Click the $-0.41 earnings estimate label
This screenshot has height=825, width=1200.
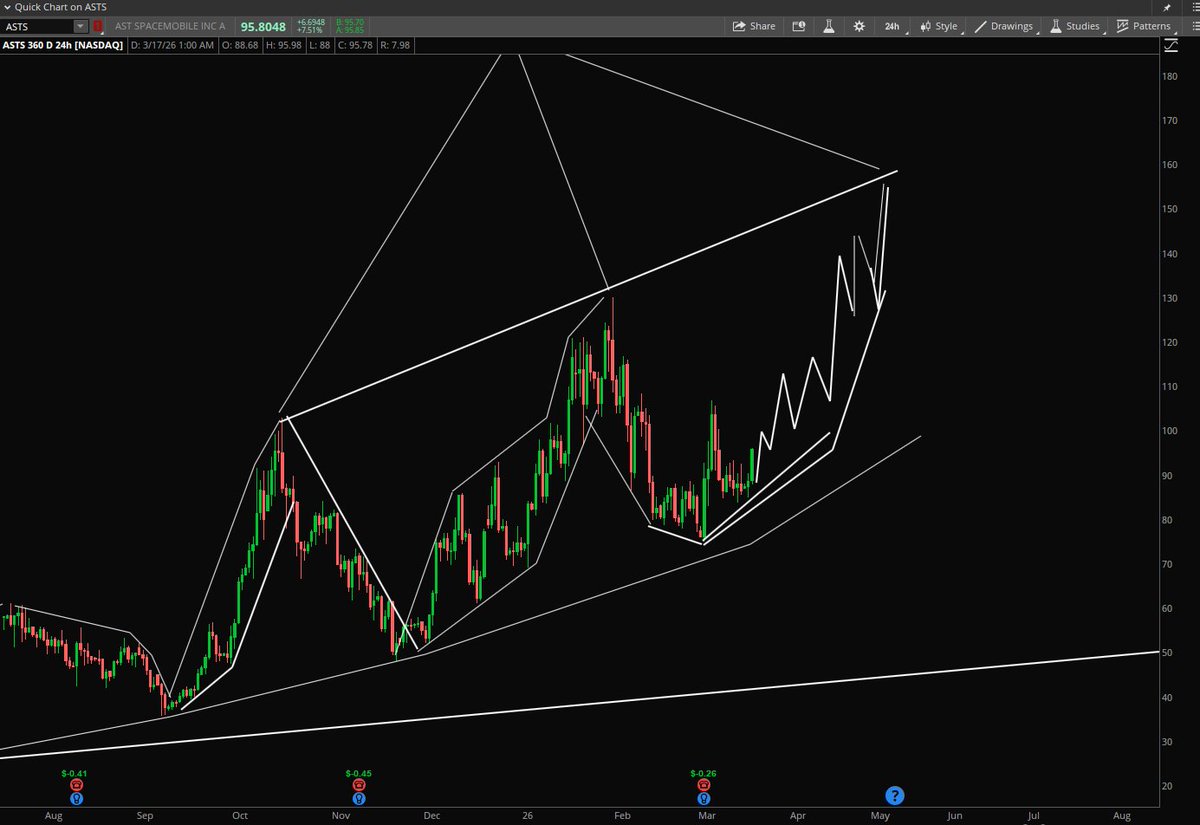click(76, 774)
